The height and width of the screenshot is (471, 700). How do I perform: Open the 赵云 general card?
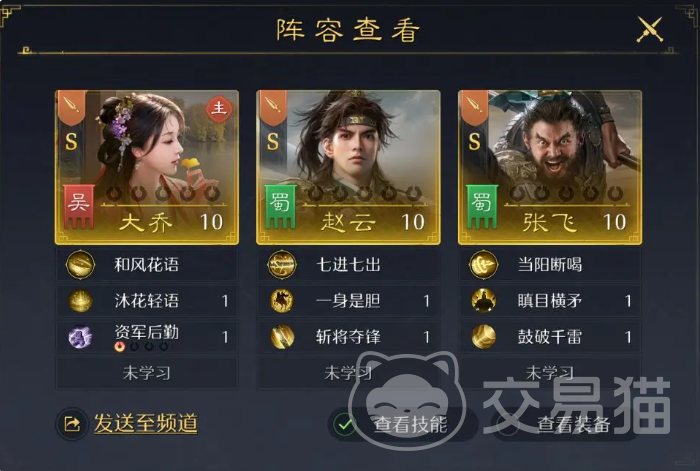tap(348, 167)
